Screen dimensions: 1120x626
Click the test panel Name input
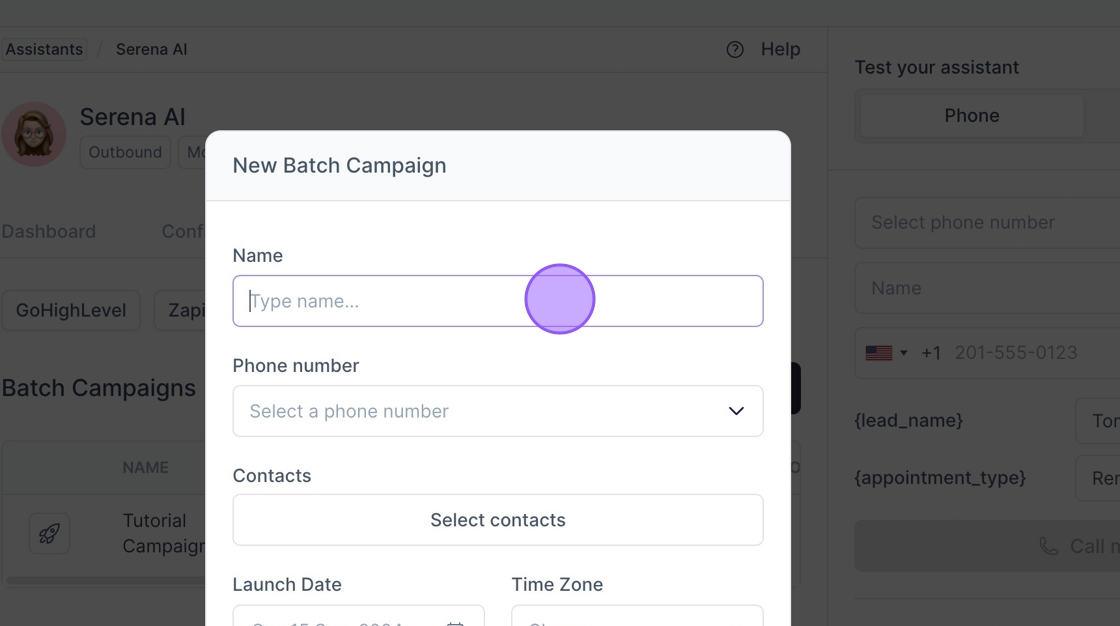[987, 288]
